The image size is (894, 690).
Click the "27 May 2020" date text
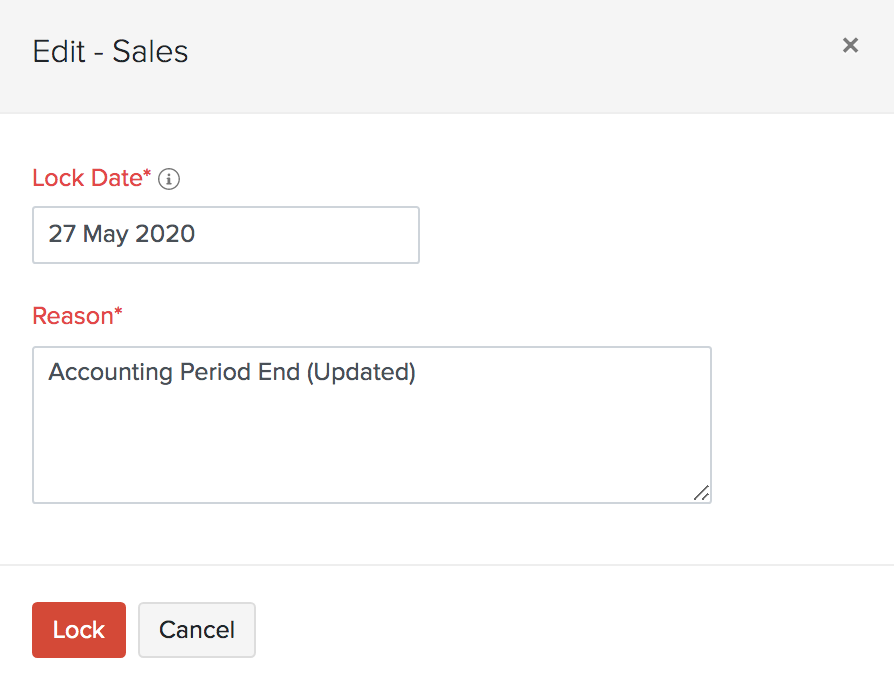pyautogui.click(x=122, y=235)
